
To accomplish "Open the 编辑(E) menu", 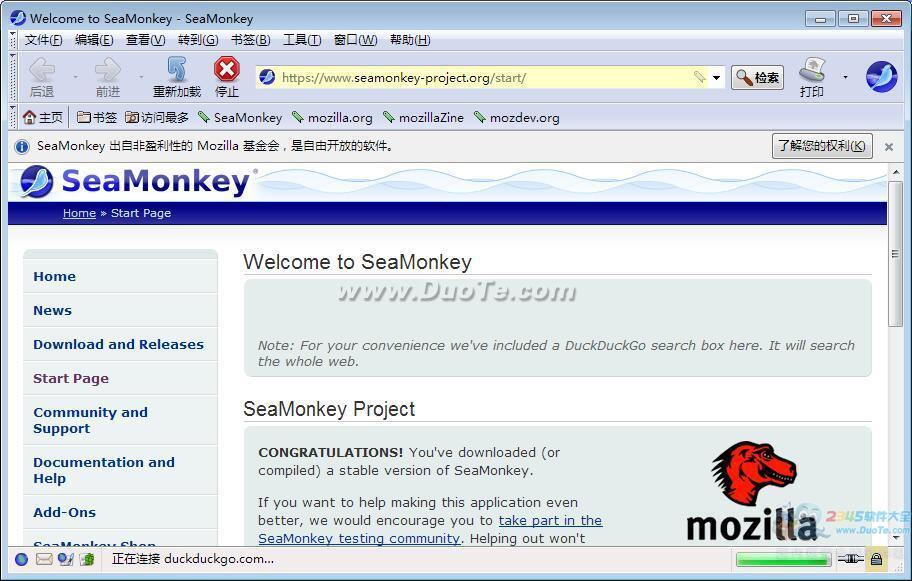I will [94, 40].
